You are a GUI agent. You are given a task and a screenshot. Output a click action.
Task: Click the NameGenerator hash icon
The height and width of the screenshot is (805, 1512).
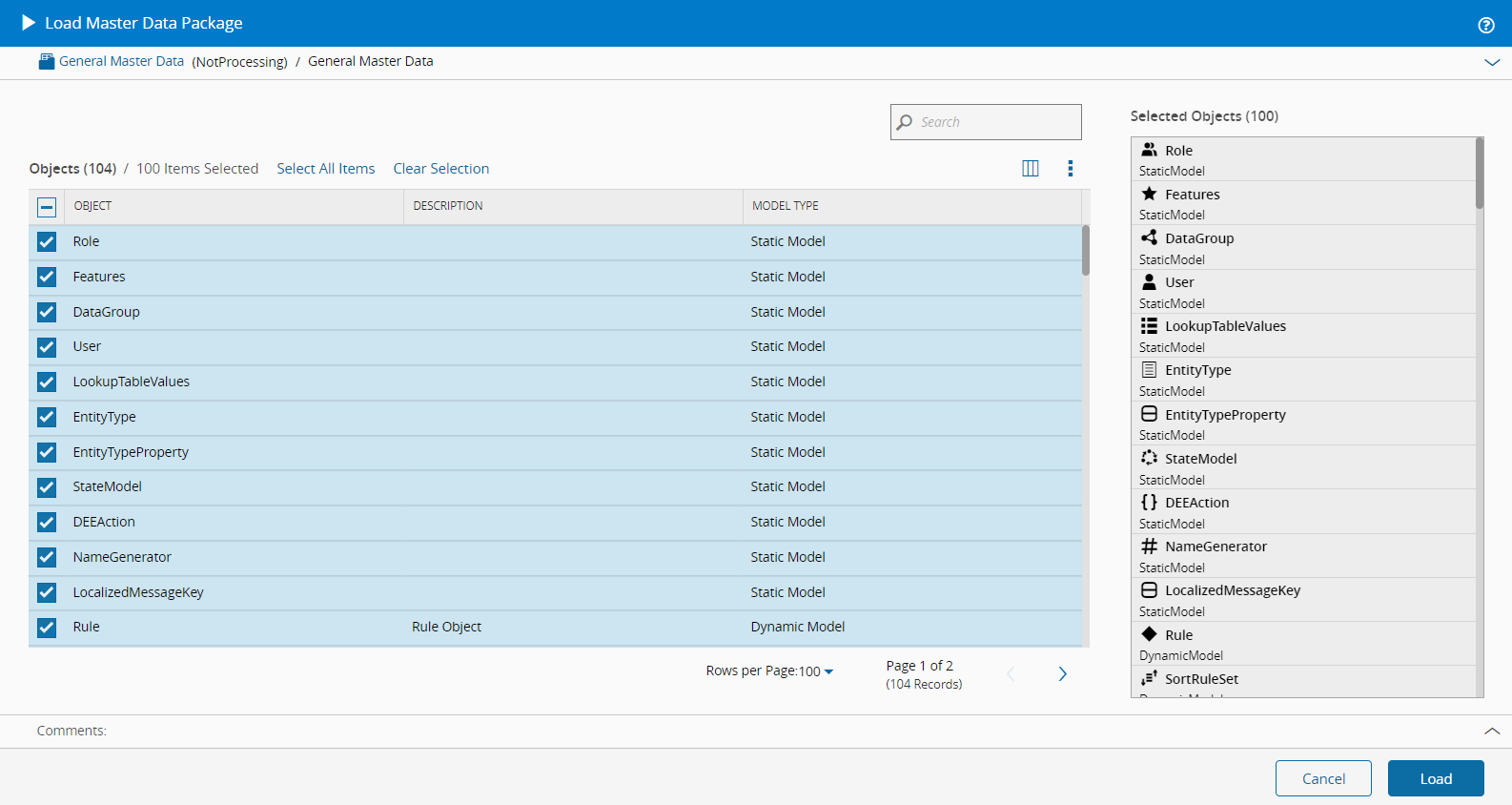pos(1149,547)
